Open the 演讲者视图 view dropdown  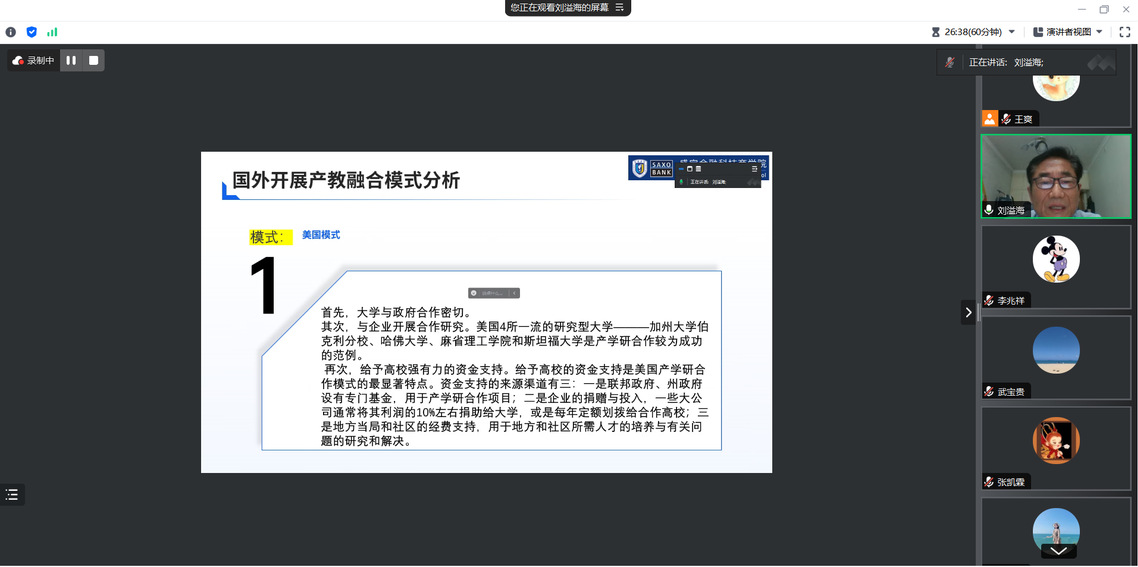pyautogui.click(x=1099, y=32)
